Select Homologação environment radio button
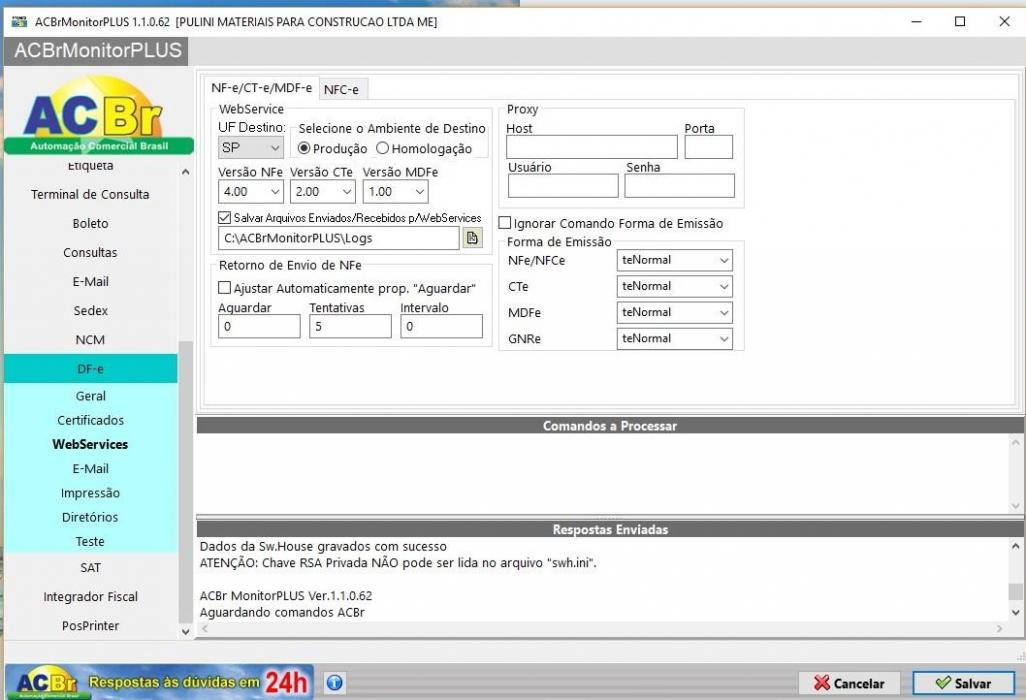This screenshot has height=700, width=1026. (383, 149)
